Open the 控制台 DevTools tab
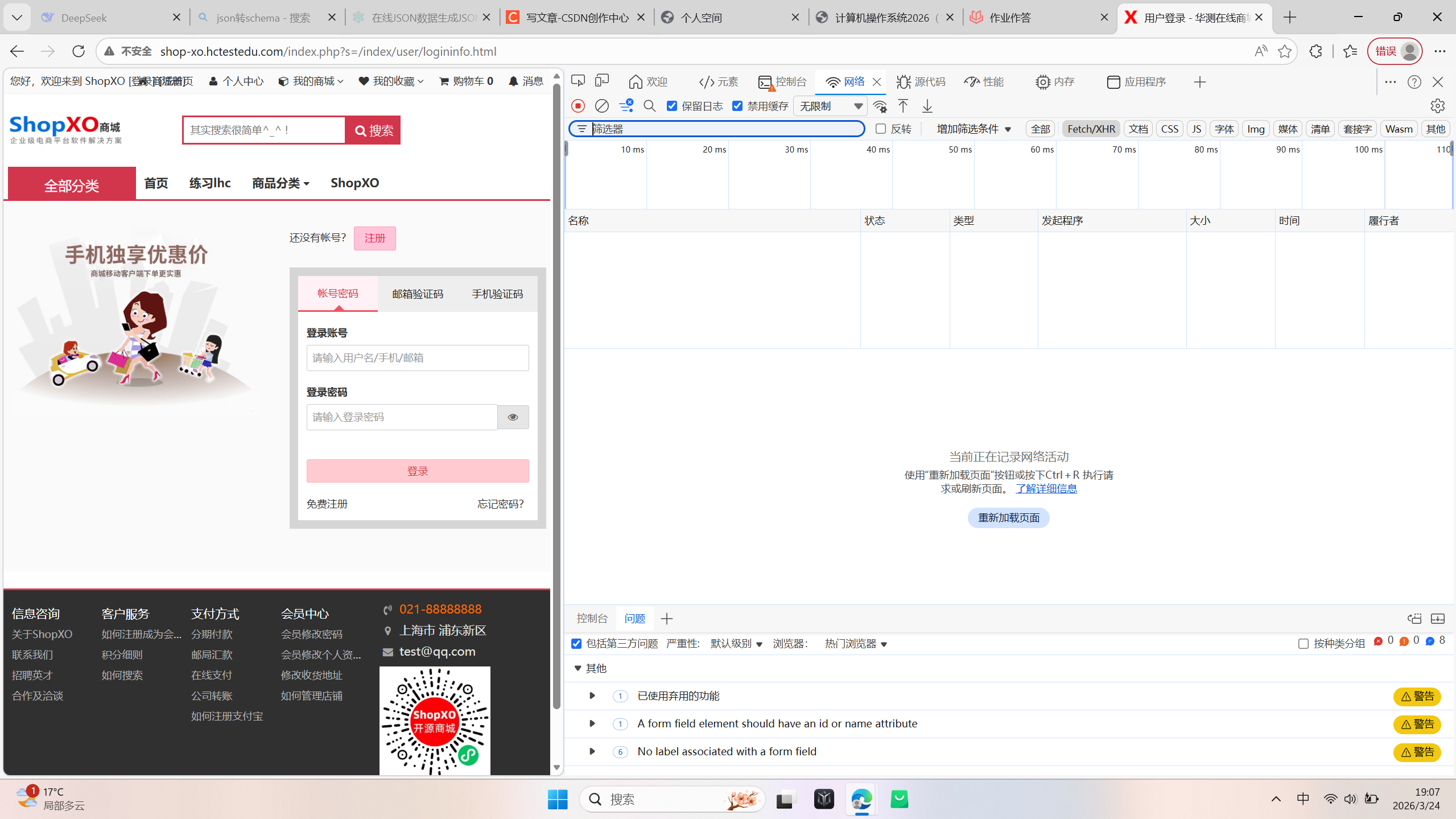Image resolution: width=1456 pixels, height=819 pixels. pos(783,82)
